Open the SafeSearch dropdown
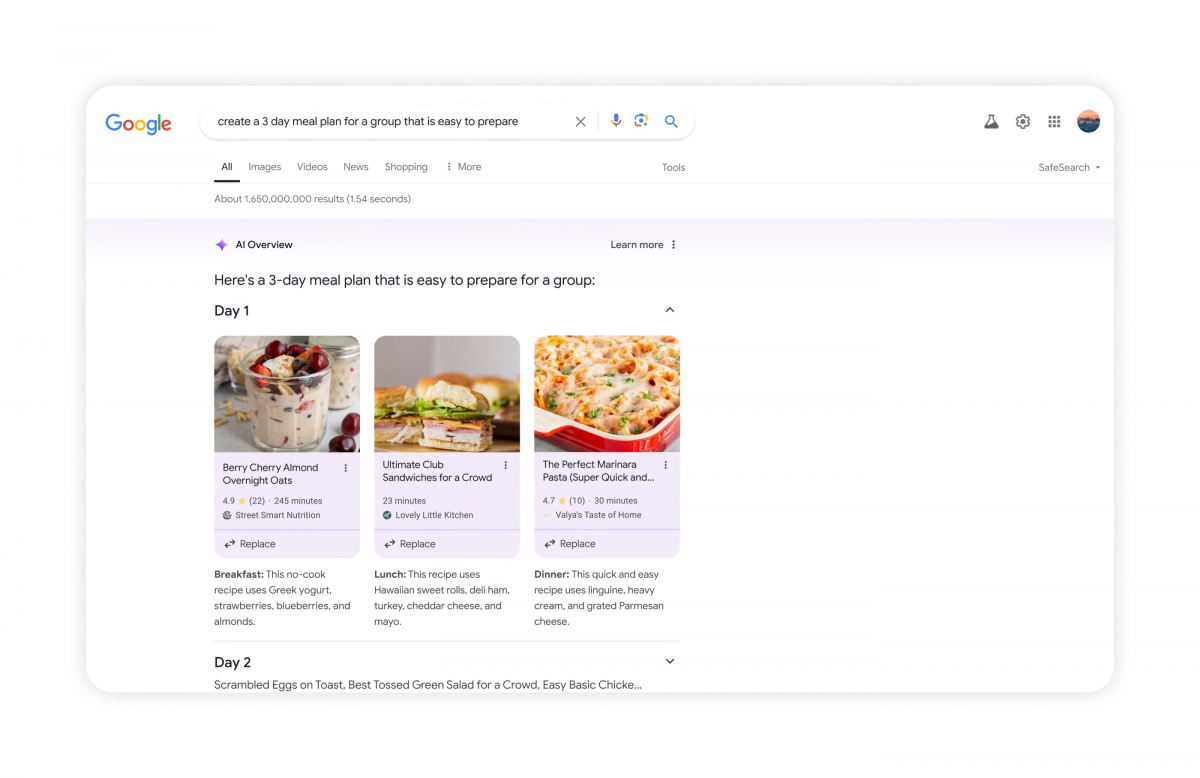 (x=1068, y=167)
